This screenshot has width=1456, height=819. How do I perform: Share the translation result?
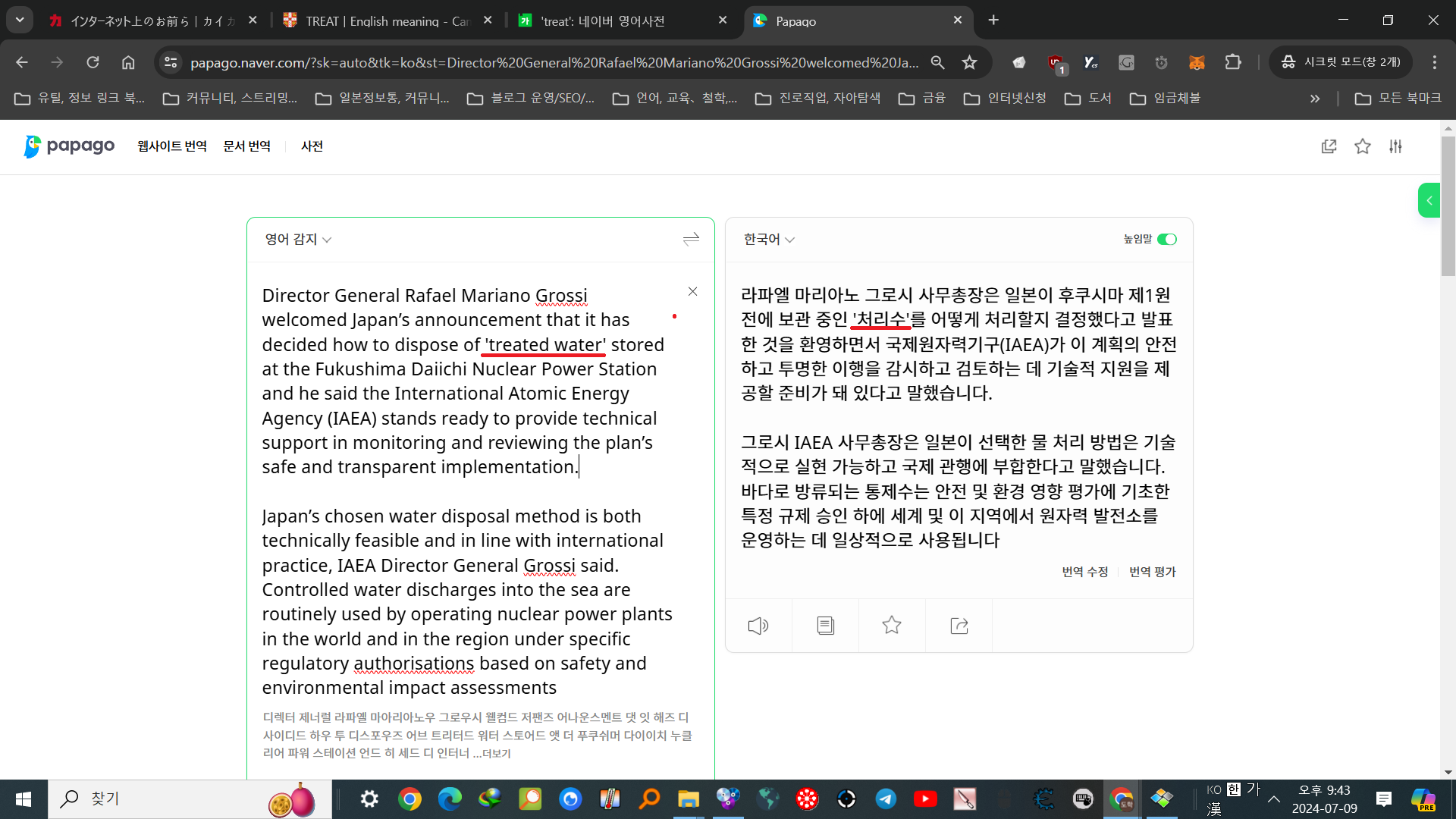click(959, 626)
